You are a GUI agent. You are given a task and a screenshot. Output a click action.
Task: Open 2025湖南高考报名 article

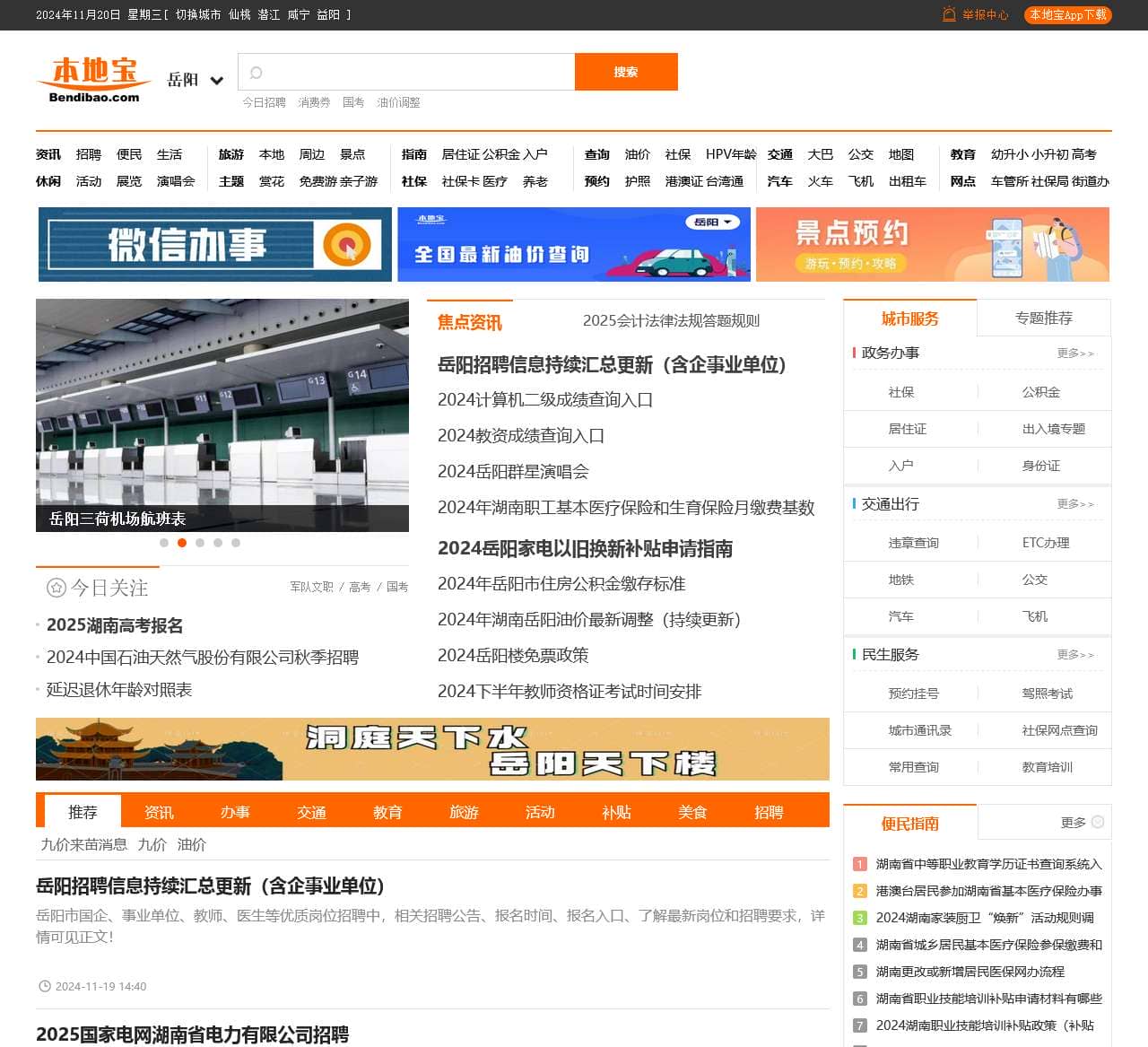coord(115,625)
